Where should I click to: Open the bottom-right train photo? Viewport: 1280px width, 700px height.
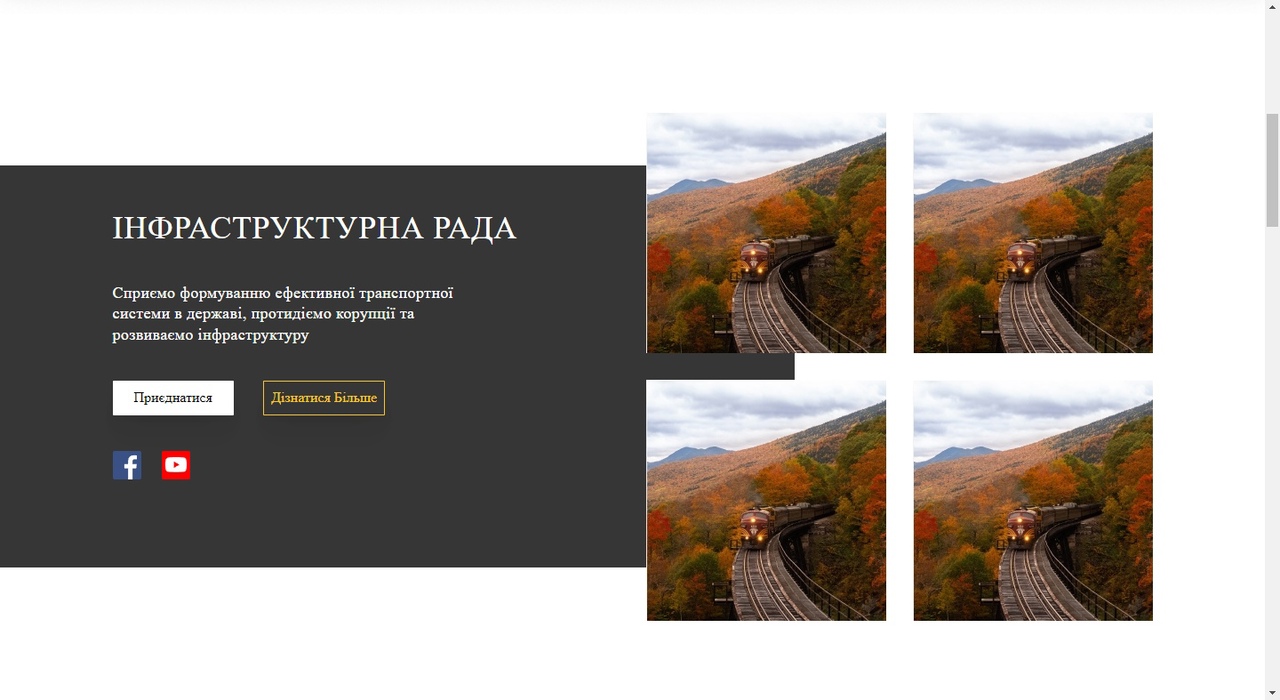click(1033, 500)
